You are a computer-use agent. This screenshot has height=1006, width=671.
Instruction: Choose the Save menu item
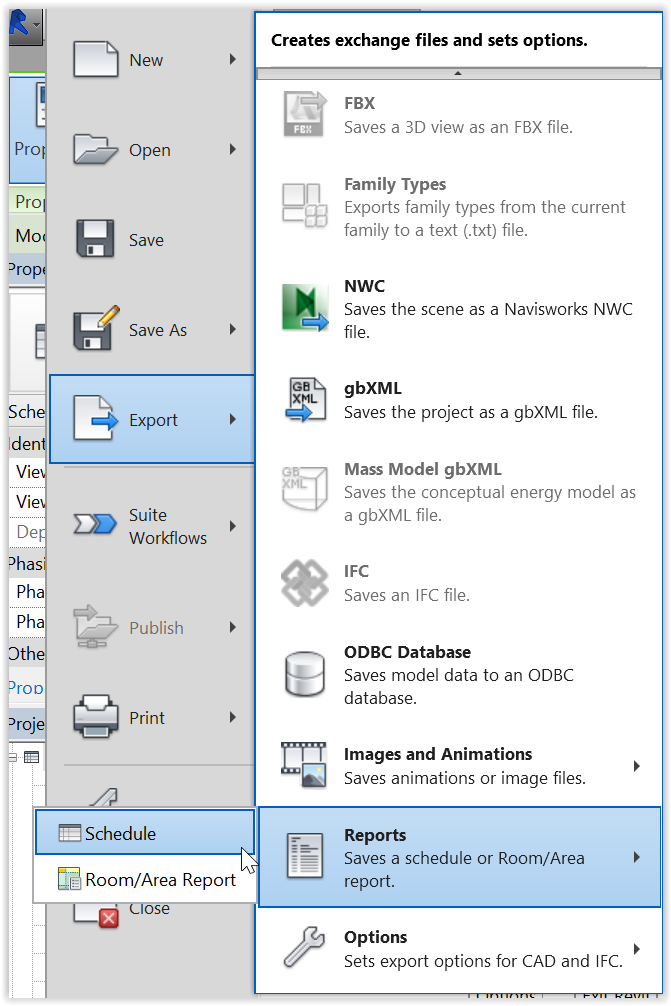tap(153, 239)
